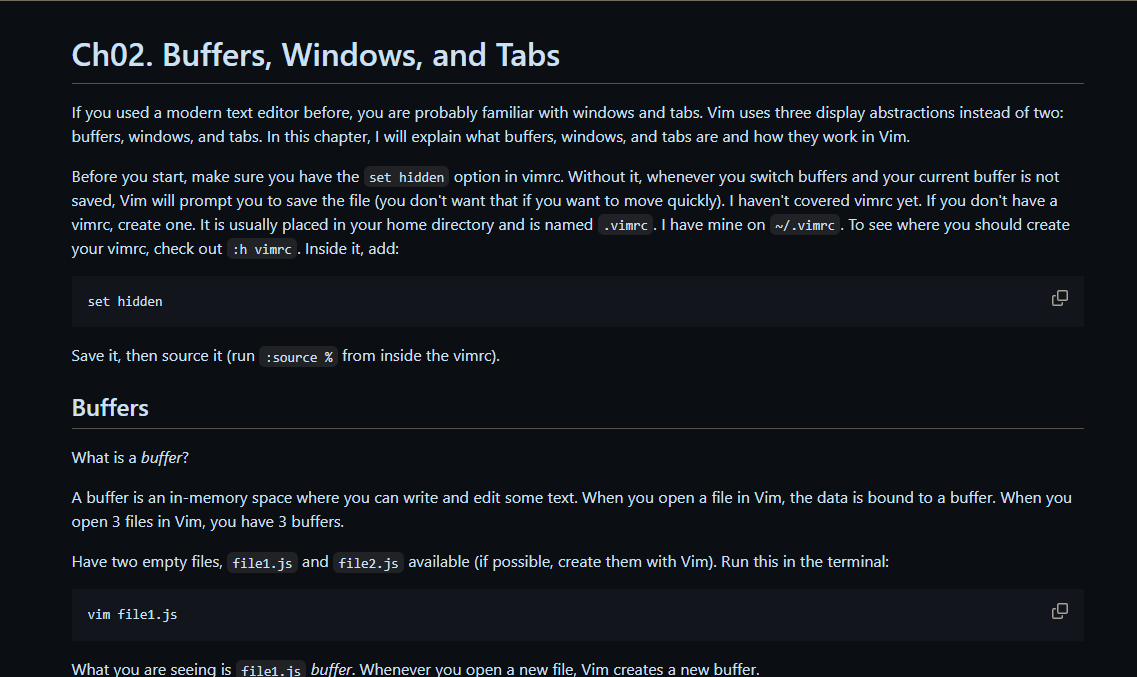Copy the "set hidden" code block
Screen dimensions: 1137x677
tap(1059, 298)
